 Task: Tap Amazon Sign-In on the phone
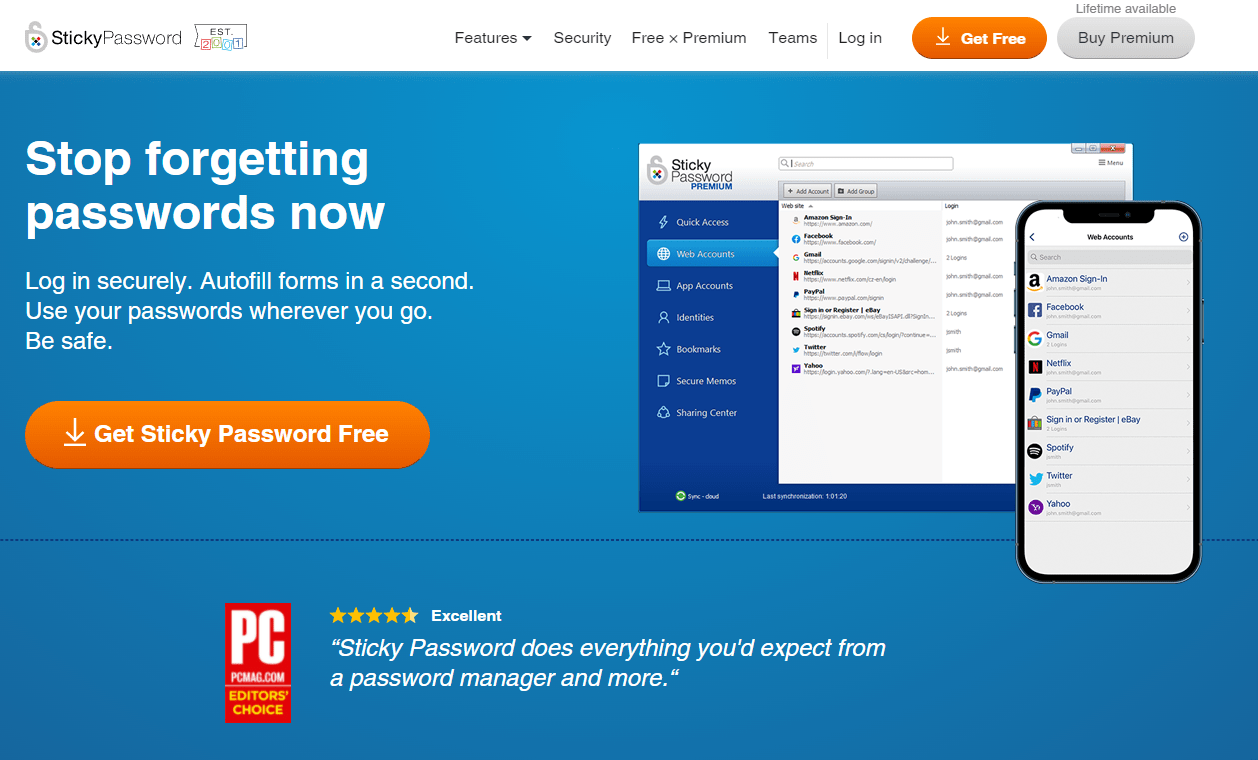1109,282
